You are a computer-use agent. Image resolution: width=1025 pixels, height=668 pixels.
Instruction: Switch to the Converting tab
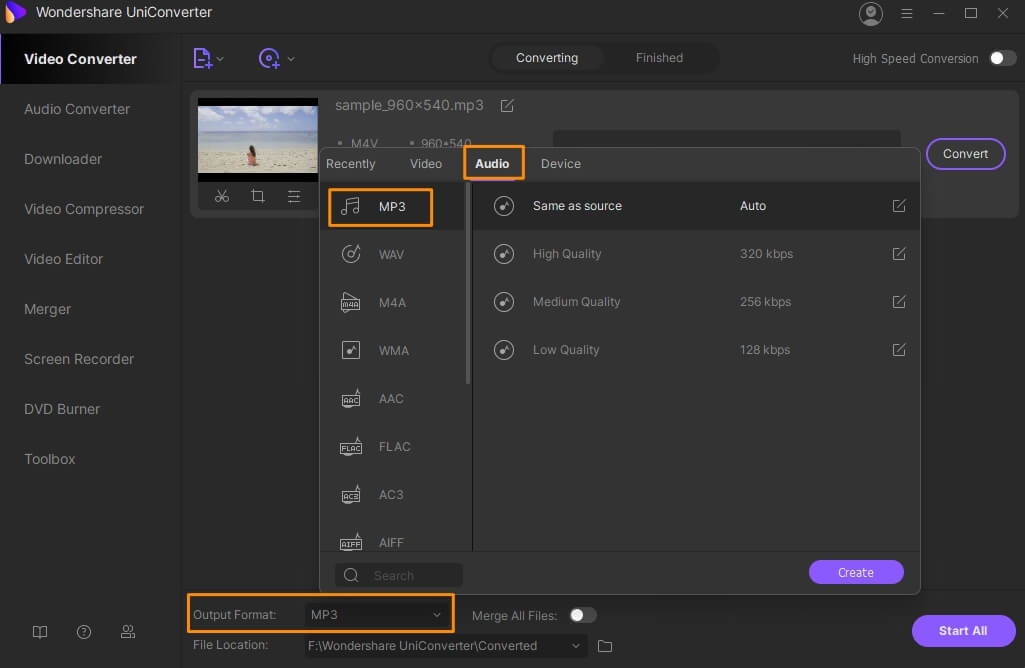tap(546, 58)
